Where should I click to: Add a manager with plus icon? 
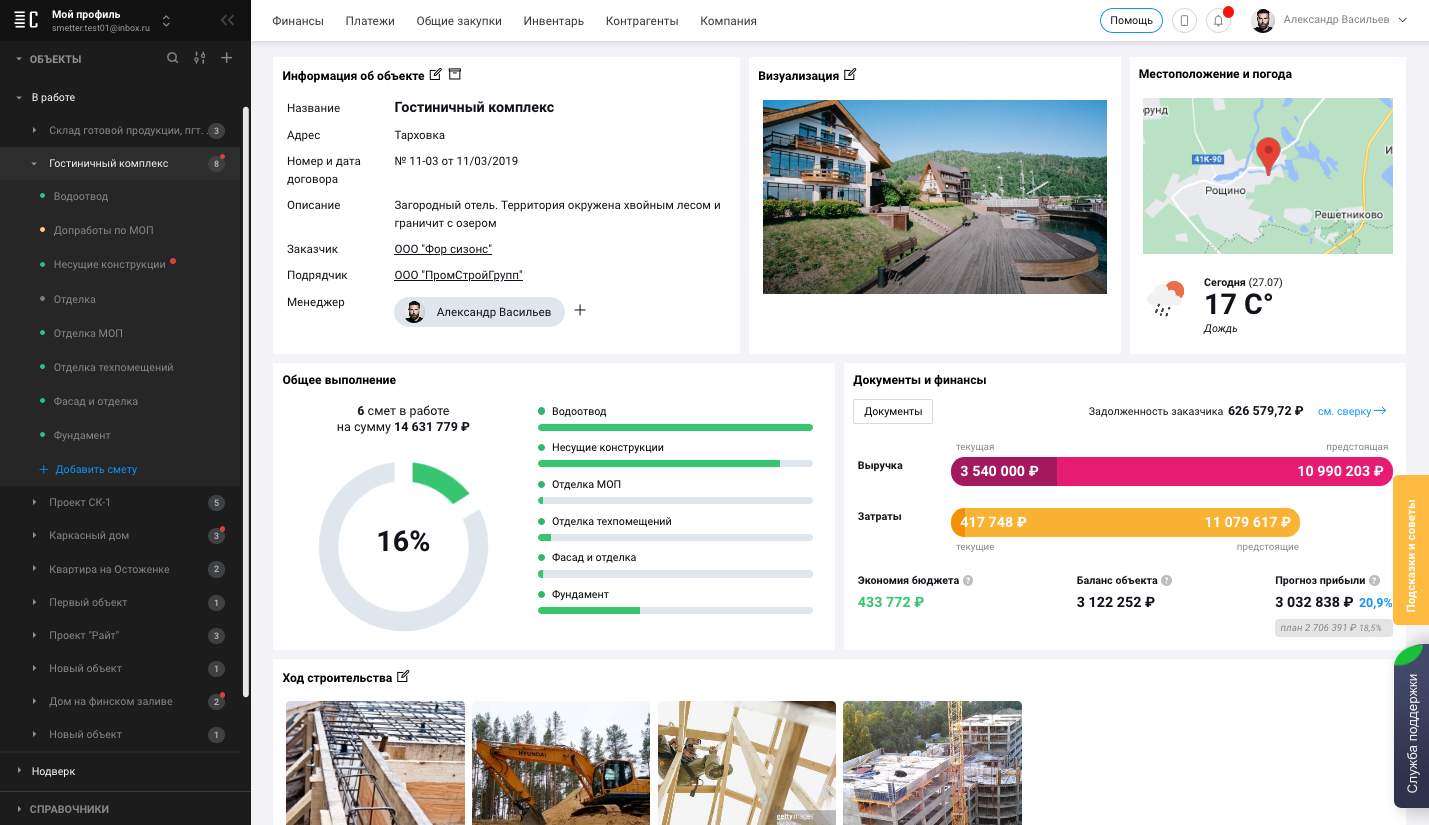coord(580,311)
